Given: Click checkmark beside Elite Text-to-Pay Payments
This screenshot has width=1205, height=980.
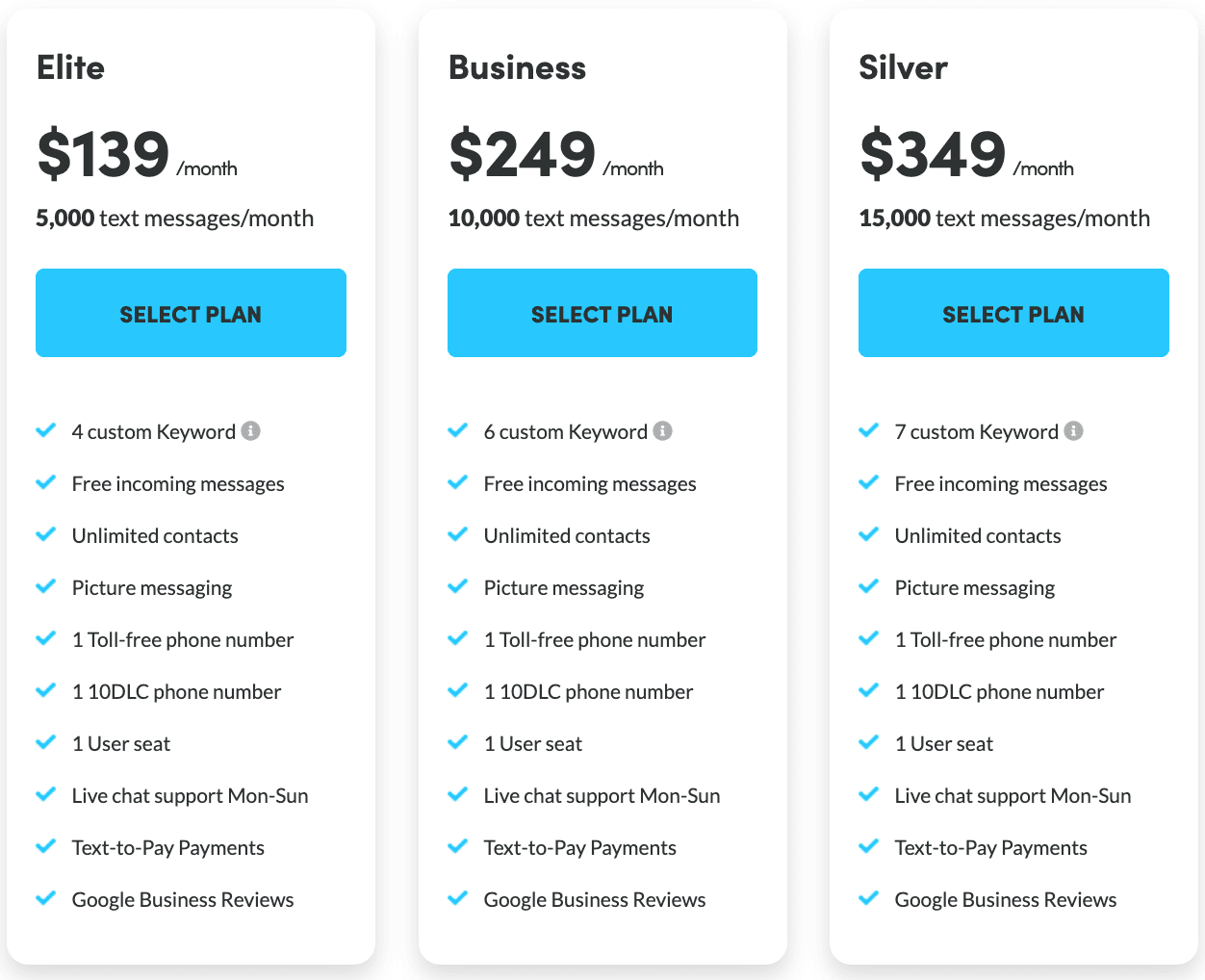Looking at the screenshot, I should coord(45,846).
